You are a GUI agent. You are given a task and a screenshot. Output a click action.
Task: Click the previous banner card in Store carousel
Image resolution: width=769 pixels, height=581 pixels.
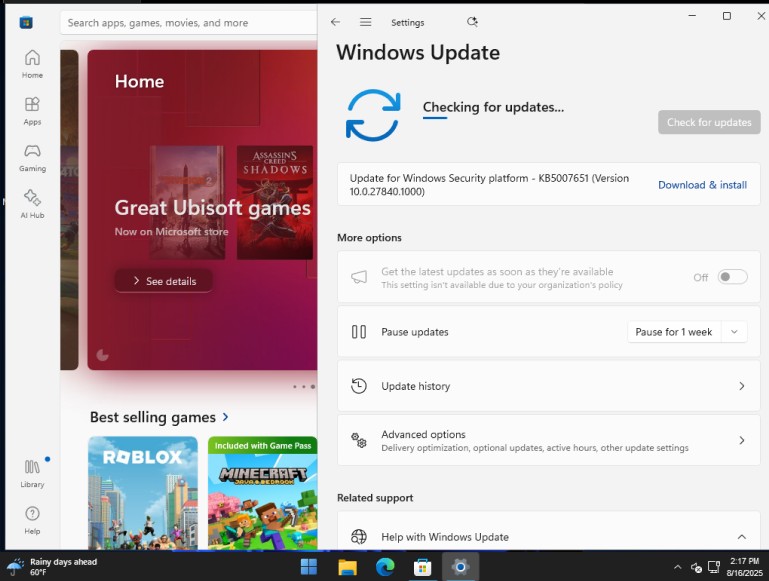pos(69,209)
